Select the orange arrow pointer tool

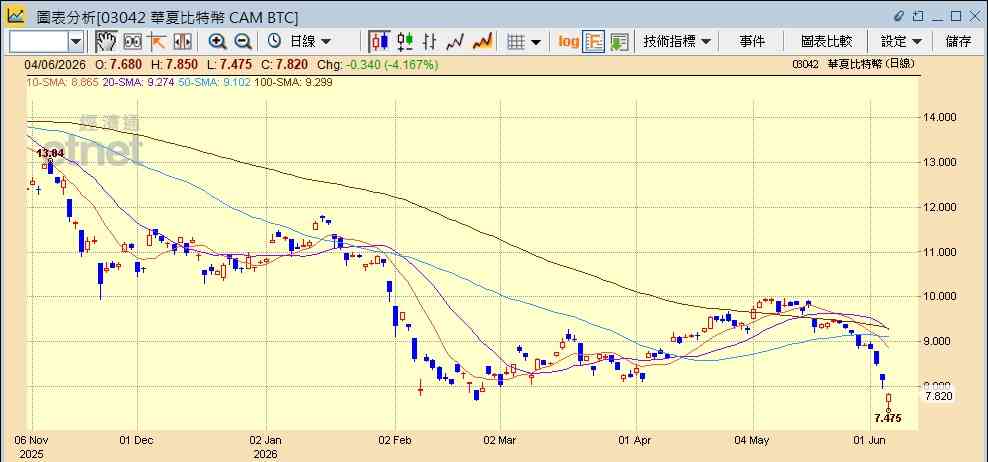157,42
